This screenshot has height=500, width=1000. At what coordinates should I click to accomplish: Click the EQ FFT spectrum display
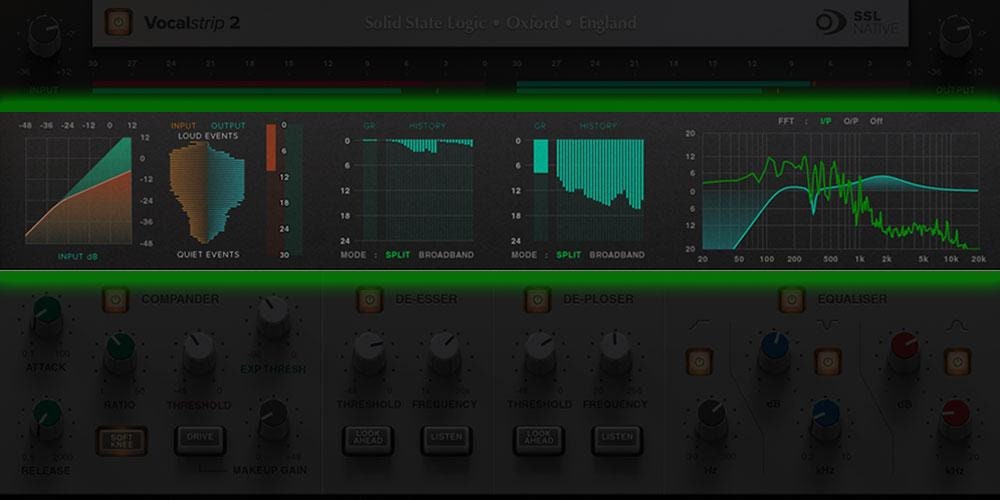coord(841,191)
